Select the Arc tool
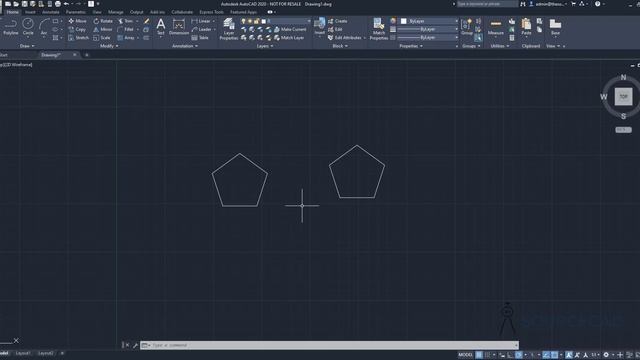 tap(44, 27)
